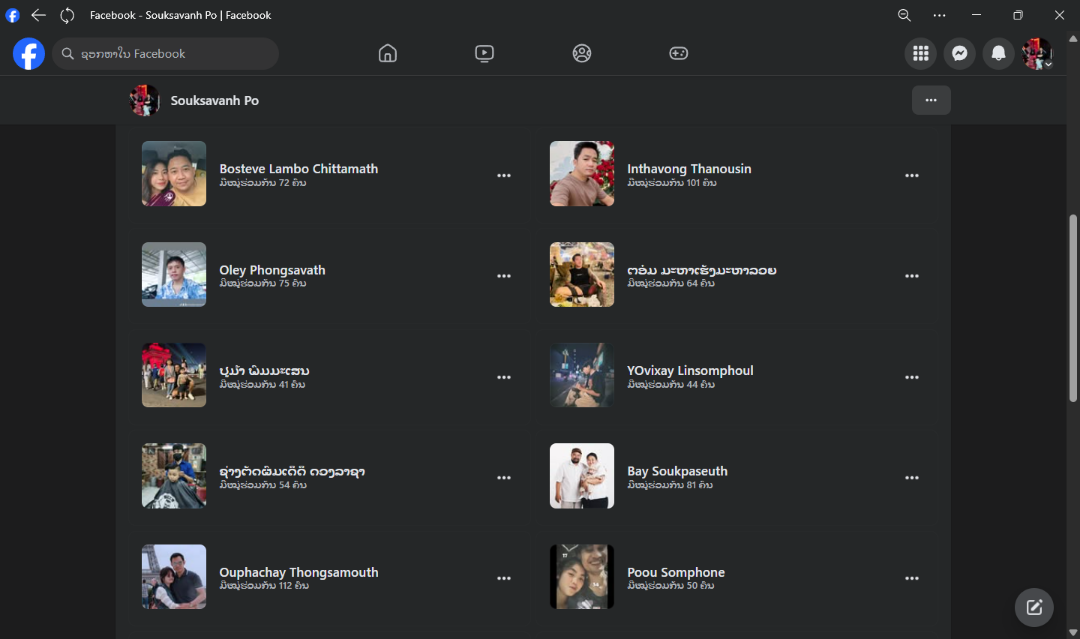The width and height of the screenshot is (1080, 639).
Task: Open the grid menu icon
Action: click(x=920, y=54)
